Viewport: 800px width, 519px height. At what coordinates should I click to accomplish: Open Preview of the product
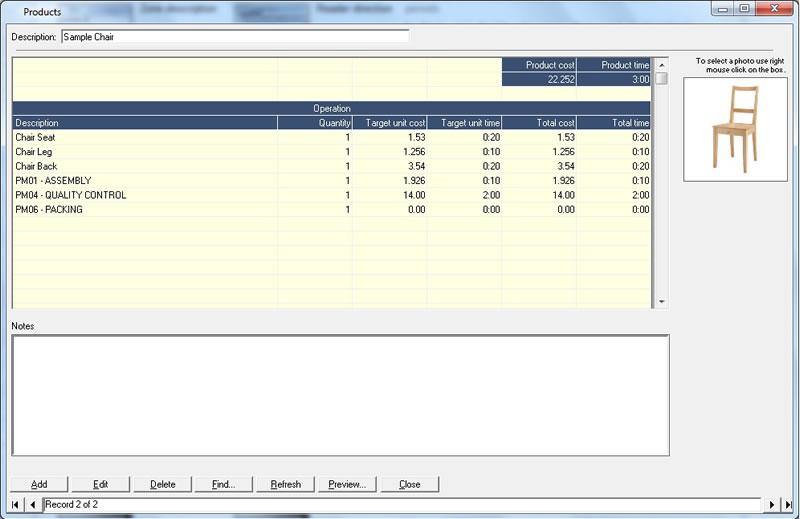click(x=347, y=484)
